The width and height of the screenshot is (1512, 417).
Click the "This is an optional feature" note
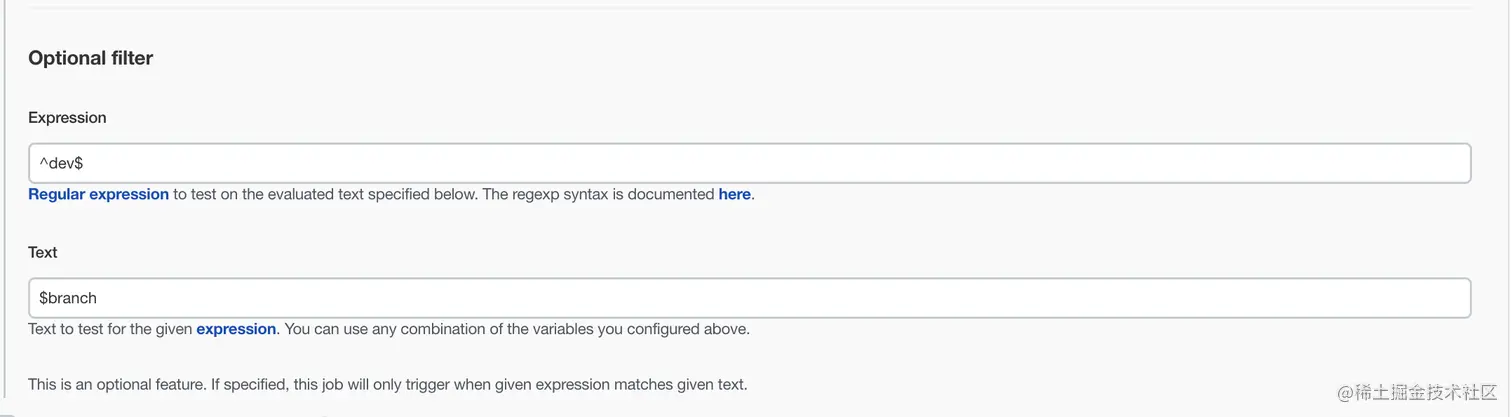click(x=387, y=384)
